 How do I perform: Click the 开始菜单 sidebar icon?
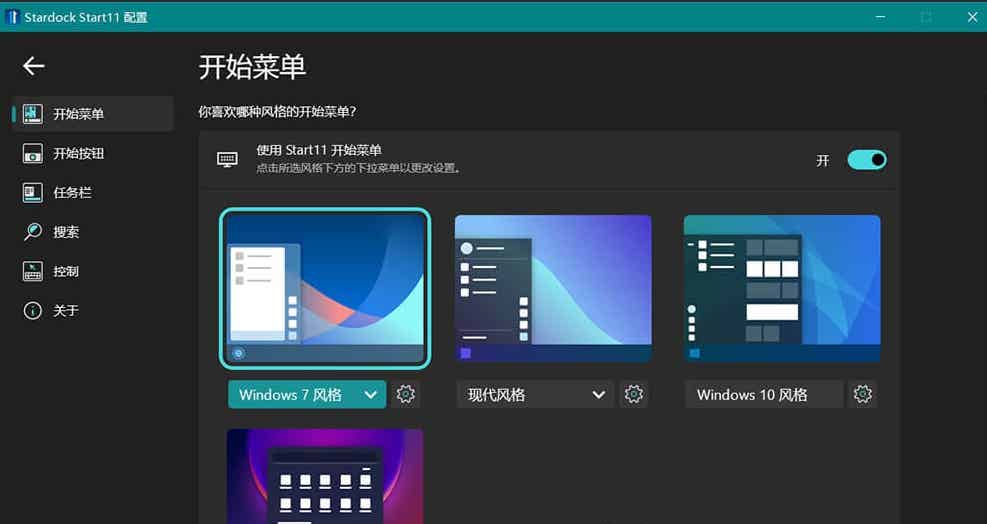[x=33, y=113]
